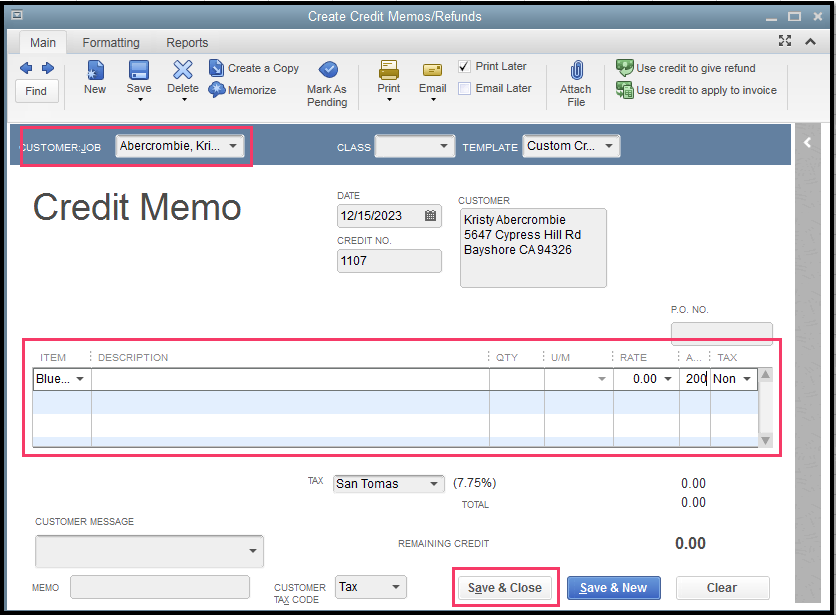Click the Qty cell in first row
This screenshot has height=615, width=836.
click(517, 379)
